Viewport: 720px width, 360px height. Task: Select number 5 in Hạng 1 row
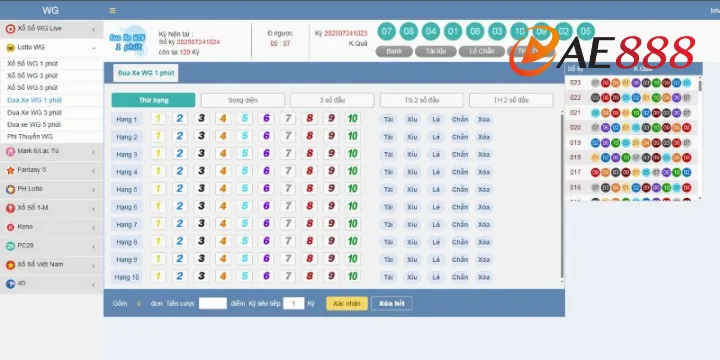pos(244,118)
